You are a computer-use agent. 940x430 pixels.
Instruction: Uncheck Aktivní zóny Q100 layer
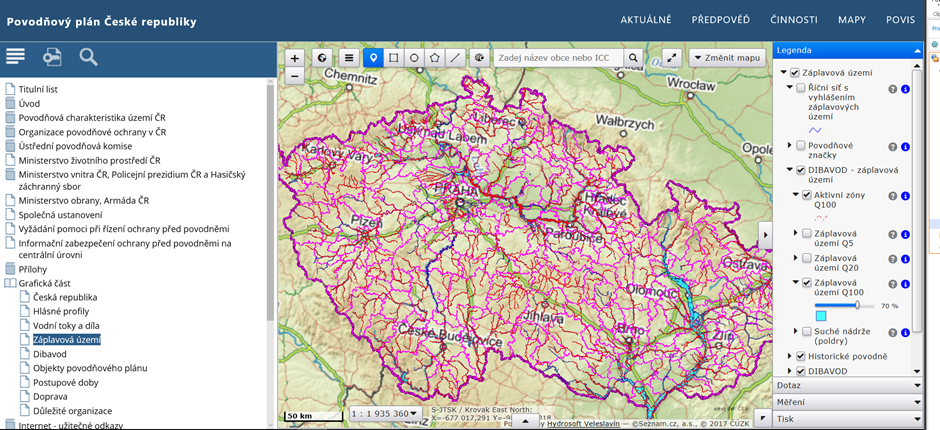(x=808, y=195)
